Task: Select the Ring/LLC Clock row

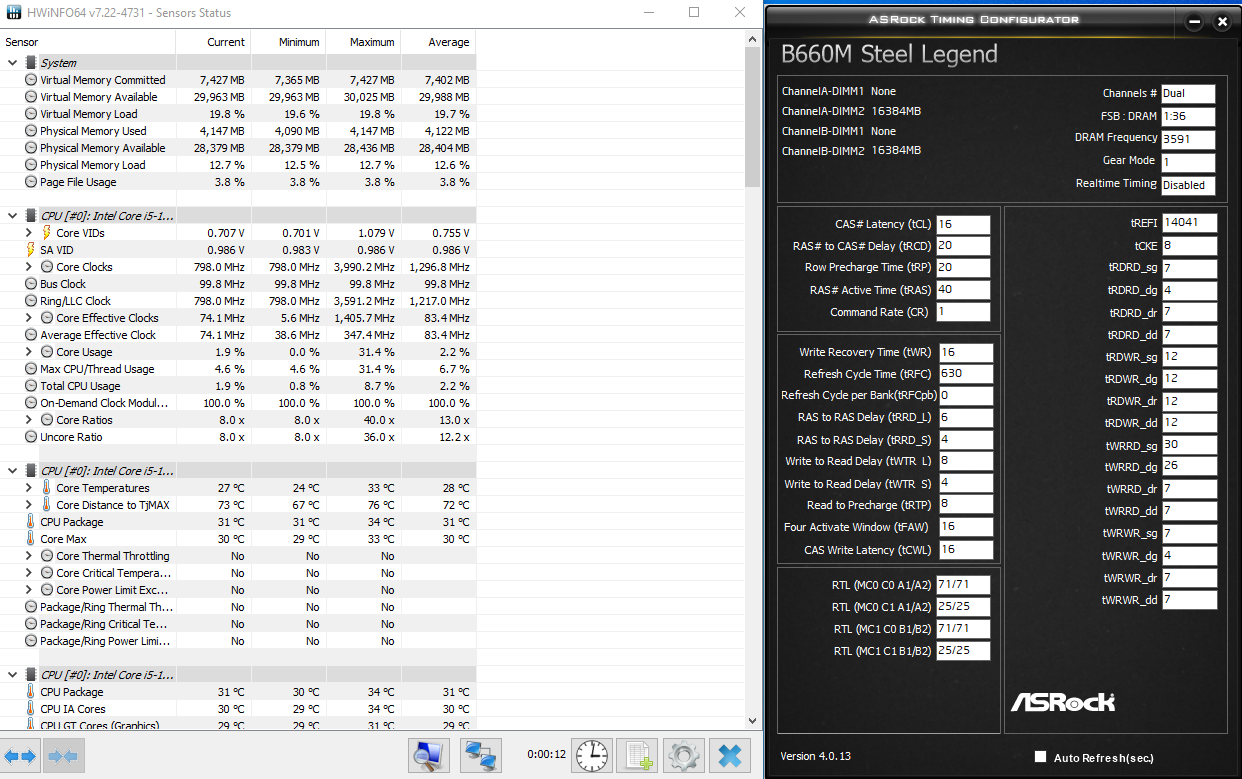Action: (x=238, y=301)
